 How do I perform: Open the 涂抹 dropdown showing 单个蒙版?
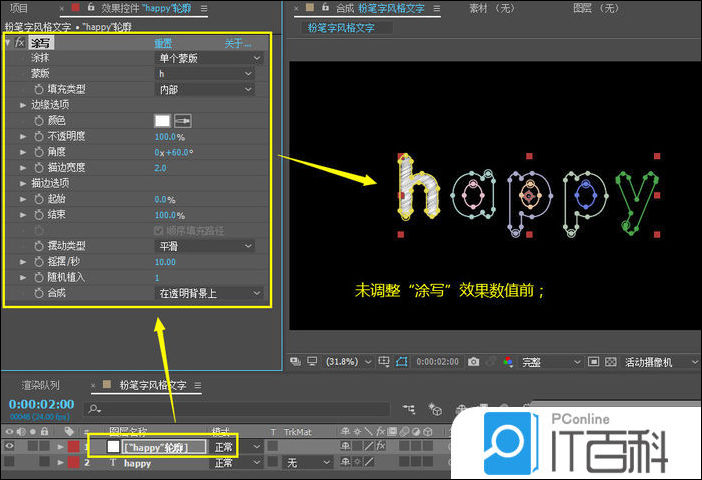(209, 58)
